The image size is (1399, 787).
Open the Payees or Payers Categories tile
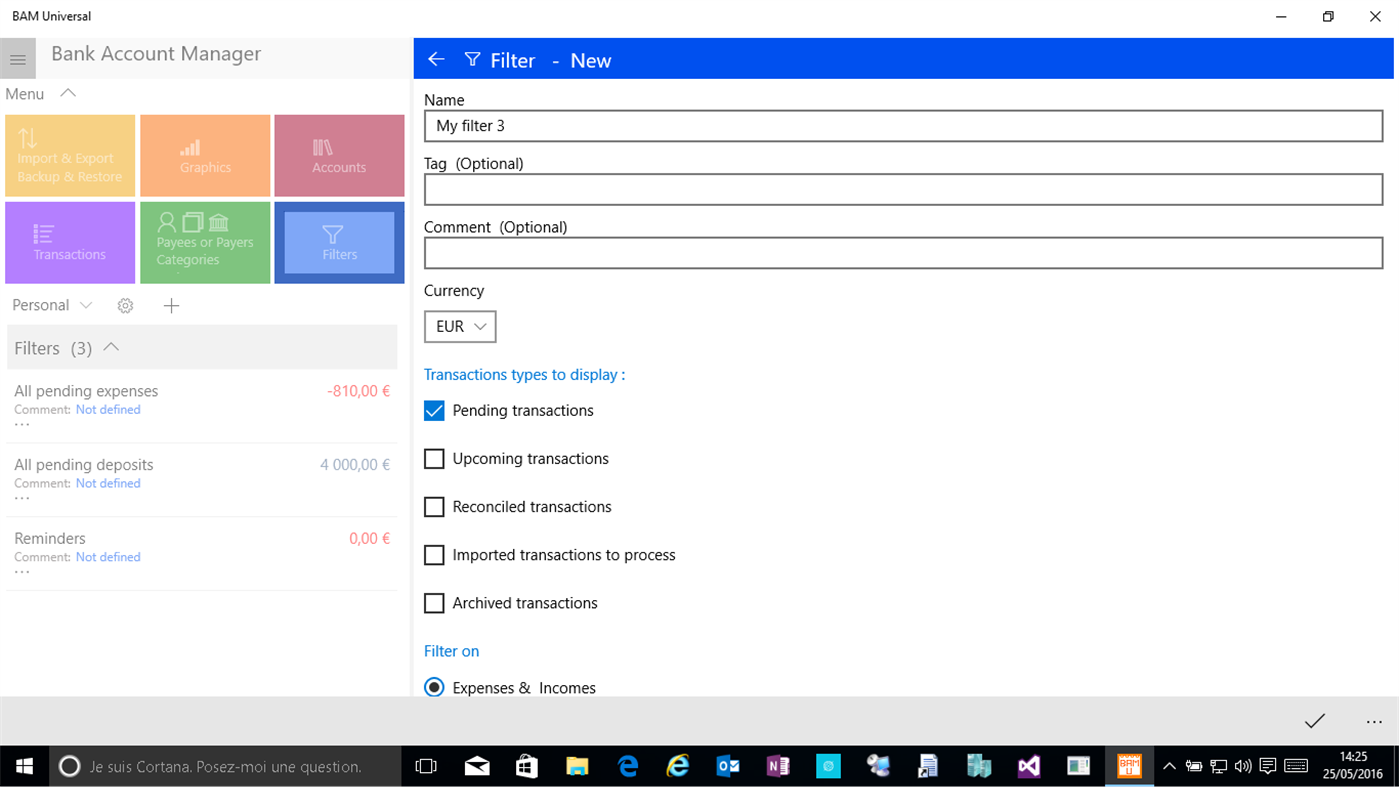tap(204, 242)
